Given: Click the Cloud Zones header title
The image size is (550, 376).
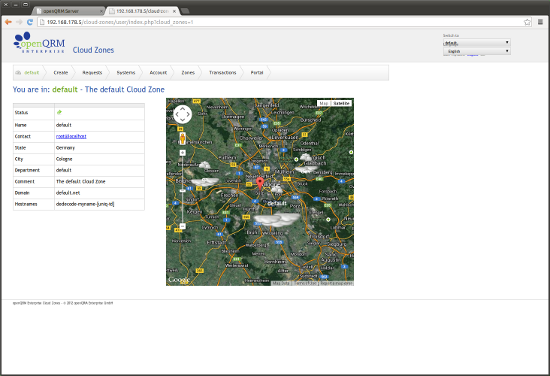Looking at the screenshot, I should pos(93,50).
